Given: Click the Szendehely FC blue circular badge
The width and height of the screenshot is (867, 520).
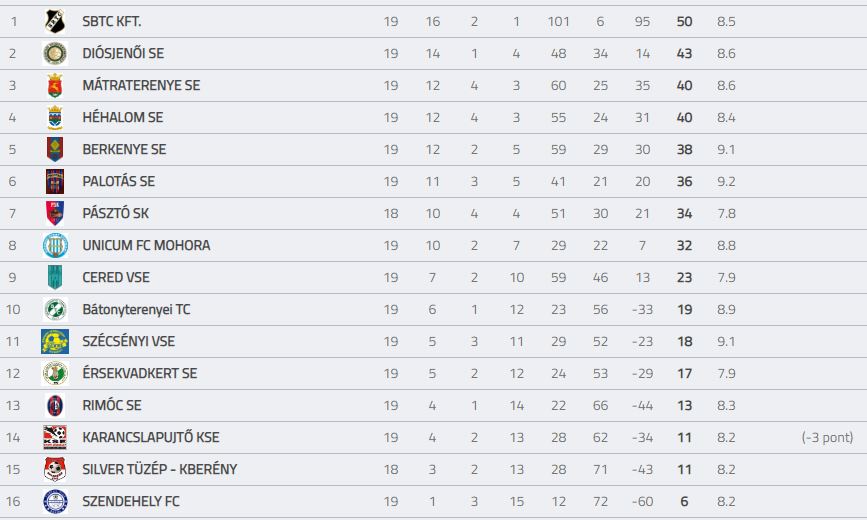Looking at the screenshot, I should (55, 502).
